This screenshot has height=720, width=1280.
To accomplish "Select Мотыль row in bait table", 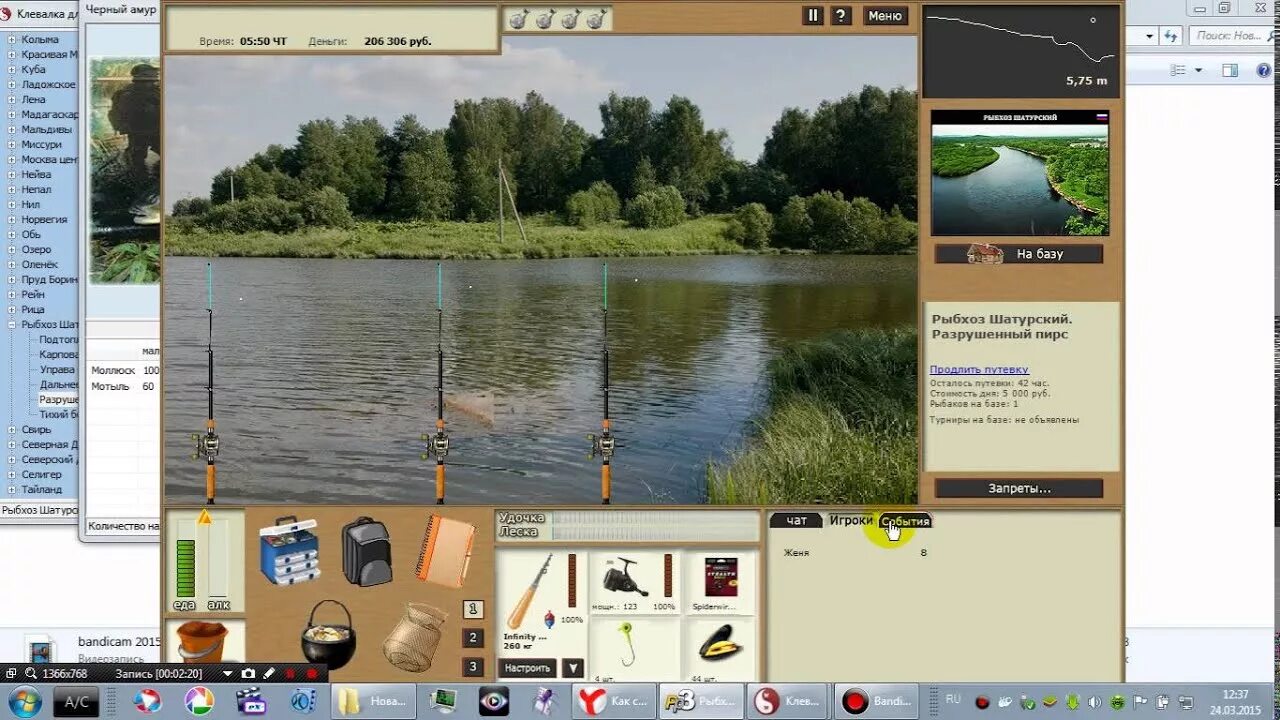I will [x=123, y=387].
